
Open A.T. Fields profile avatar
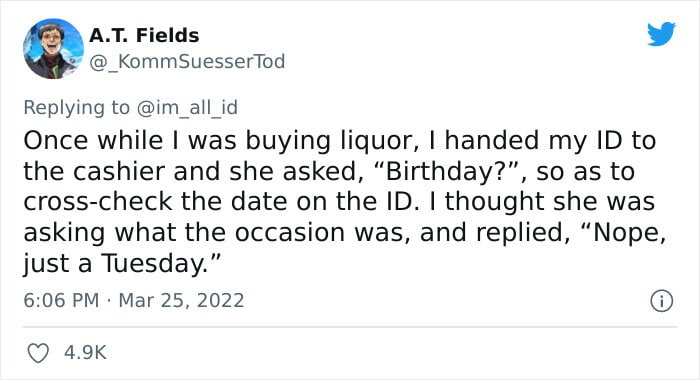coord(54,49)
